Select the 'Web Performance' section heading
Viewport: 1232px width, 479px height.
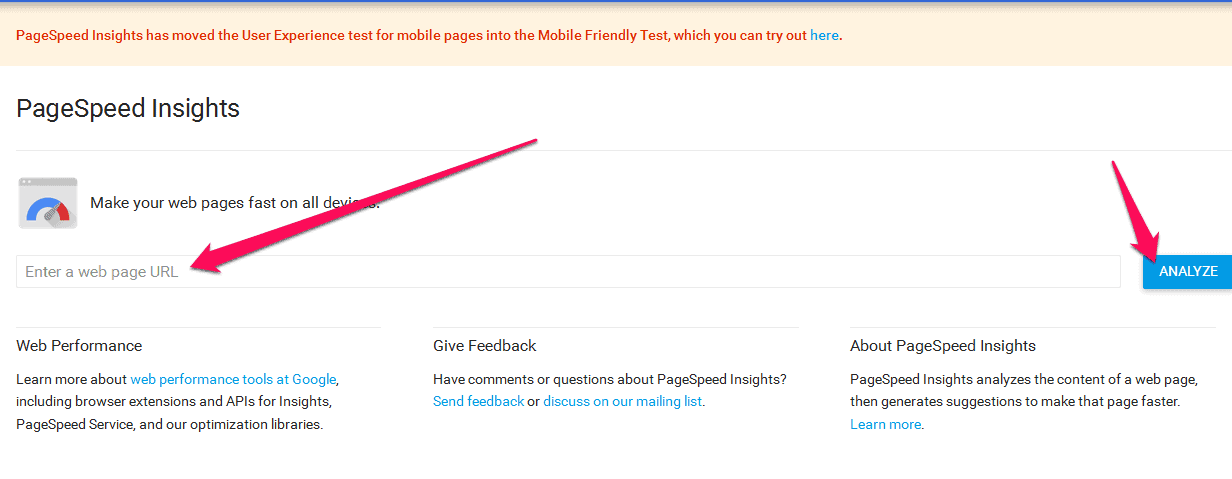click(x=79, y=346)
